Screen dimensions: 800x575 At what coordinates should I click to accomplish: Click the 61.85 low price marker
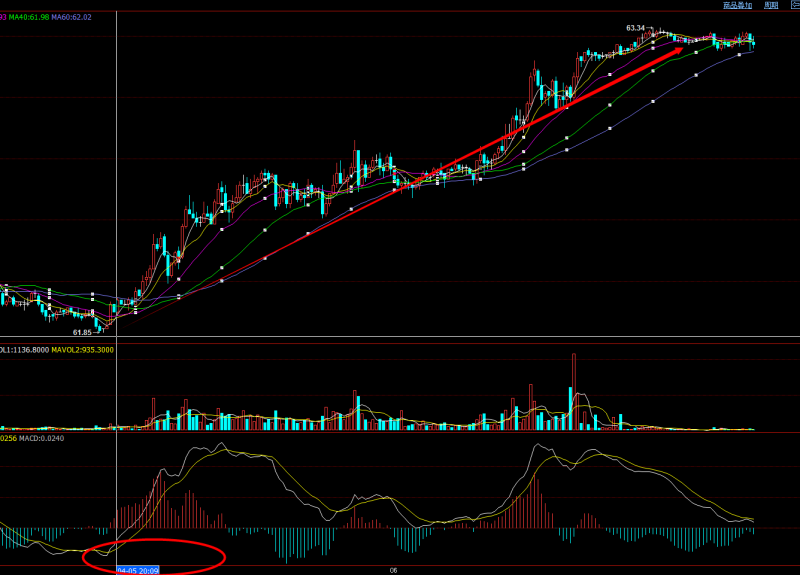82,331
